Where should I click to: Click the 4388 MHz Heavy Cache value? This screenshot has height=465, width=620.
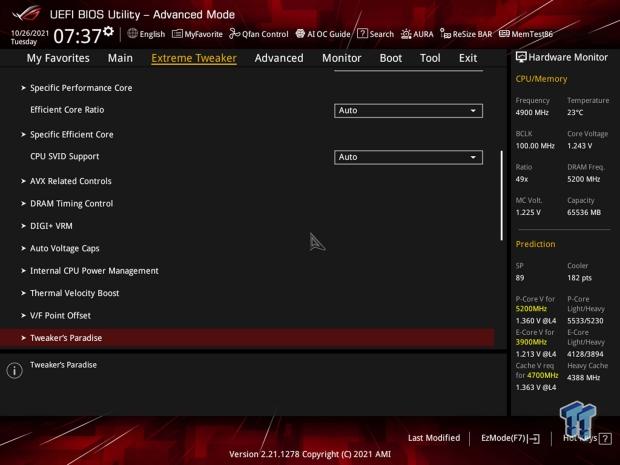[x=583, y=378]
